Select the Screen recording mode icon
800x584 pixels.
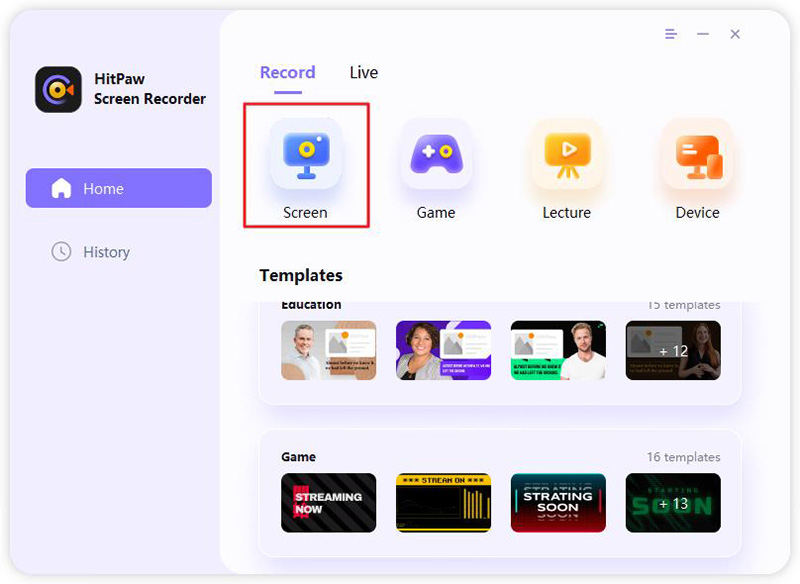point(306,154)
